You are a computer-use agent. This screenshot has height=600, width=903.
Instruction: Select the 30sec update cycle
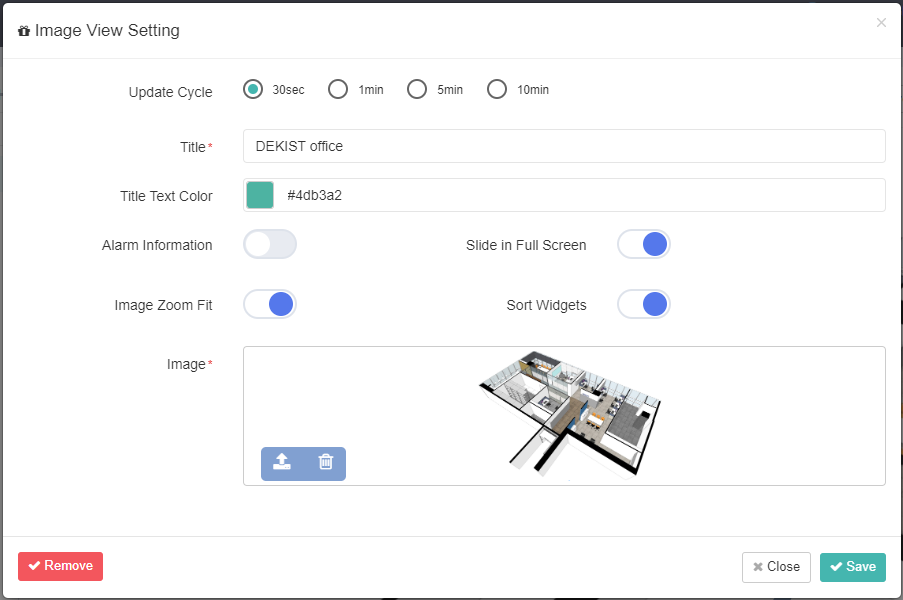[x=253, y=89]
